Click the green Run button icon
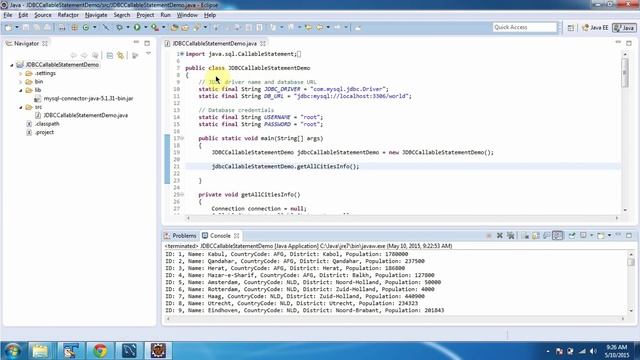Screen dimensions: 640x360 click(x=137, y=27)
